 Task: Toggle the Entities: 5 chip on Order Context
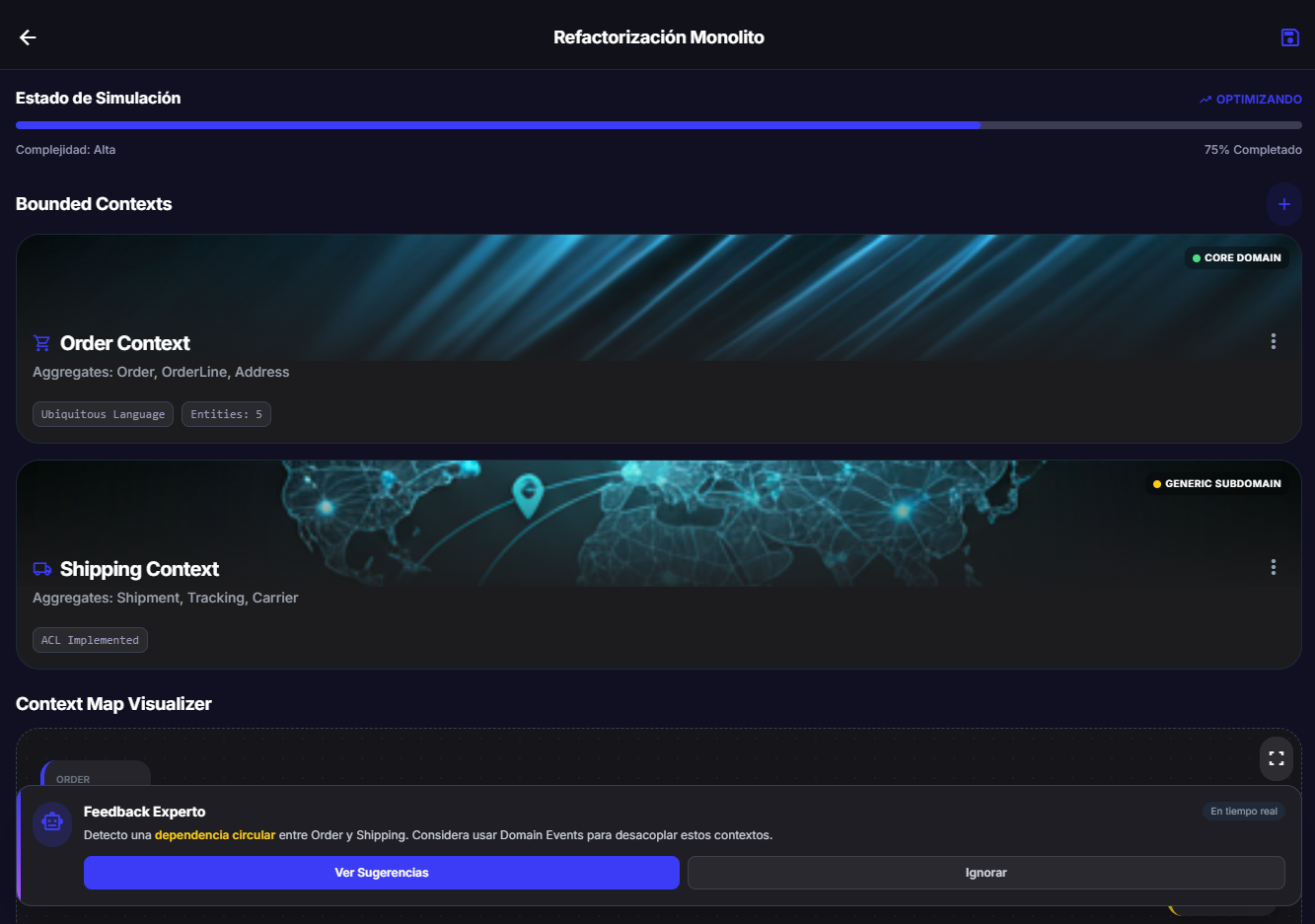click(226, 414)
